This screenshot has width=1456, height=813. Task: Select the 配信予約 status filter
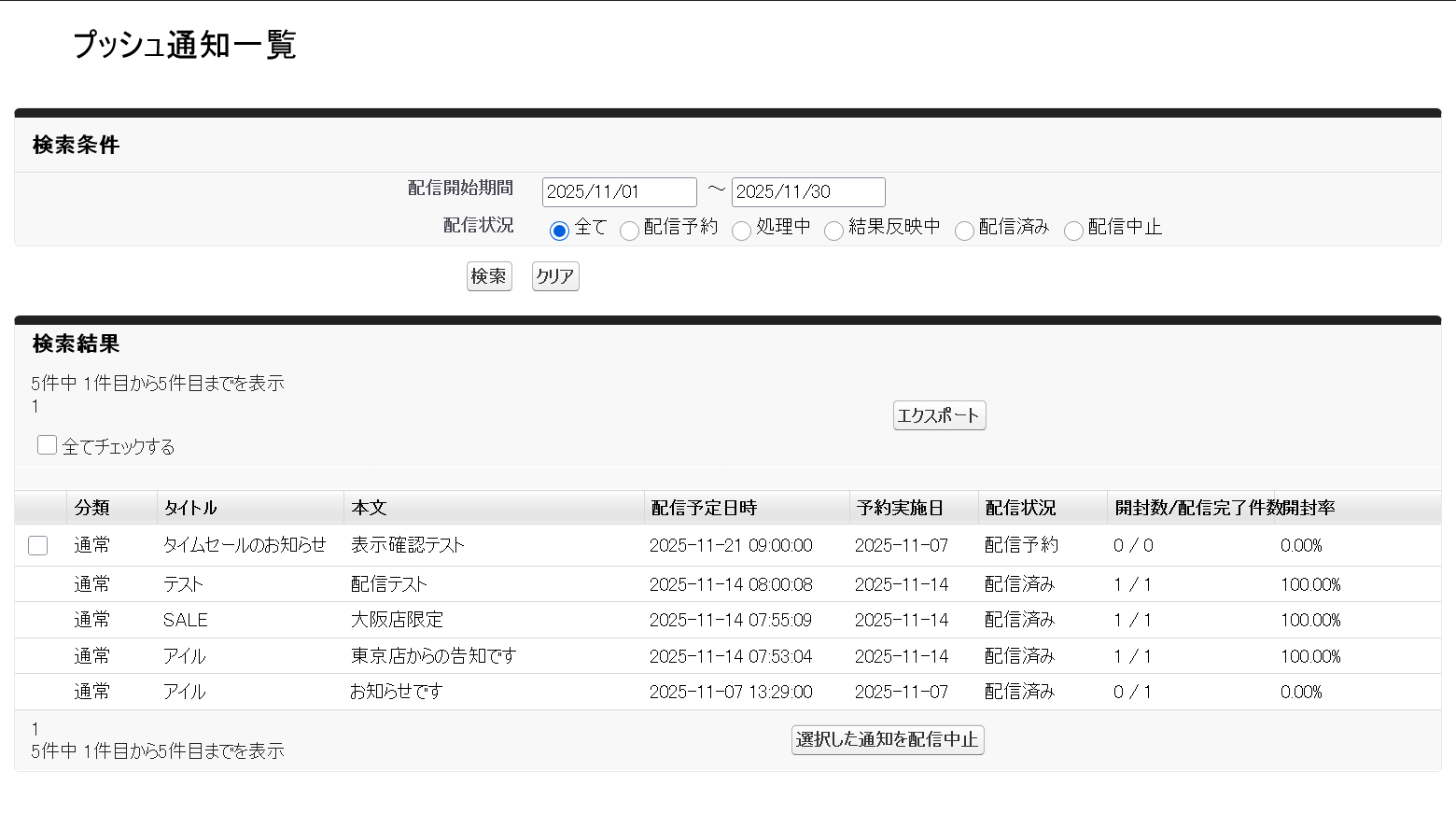(630, 230)
